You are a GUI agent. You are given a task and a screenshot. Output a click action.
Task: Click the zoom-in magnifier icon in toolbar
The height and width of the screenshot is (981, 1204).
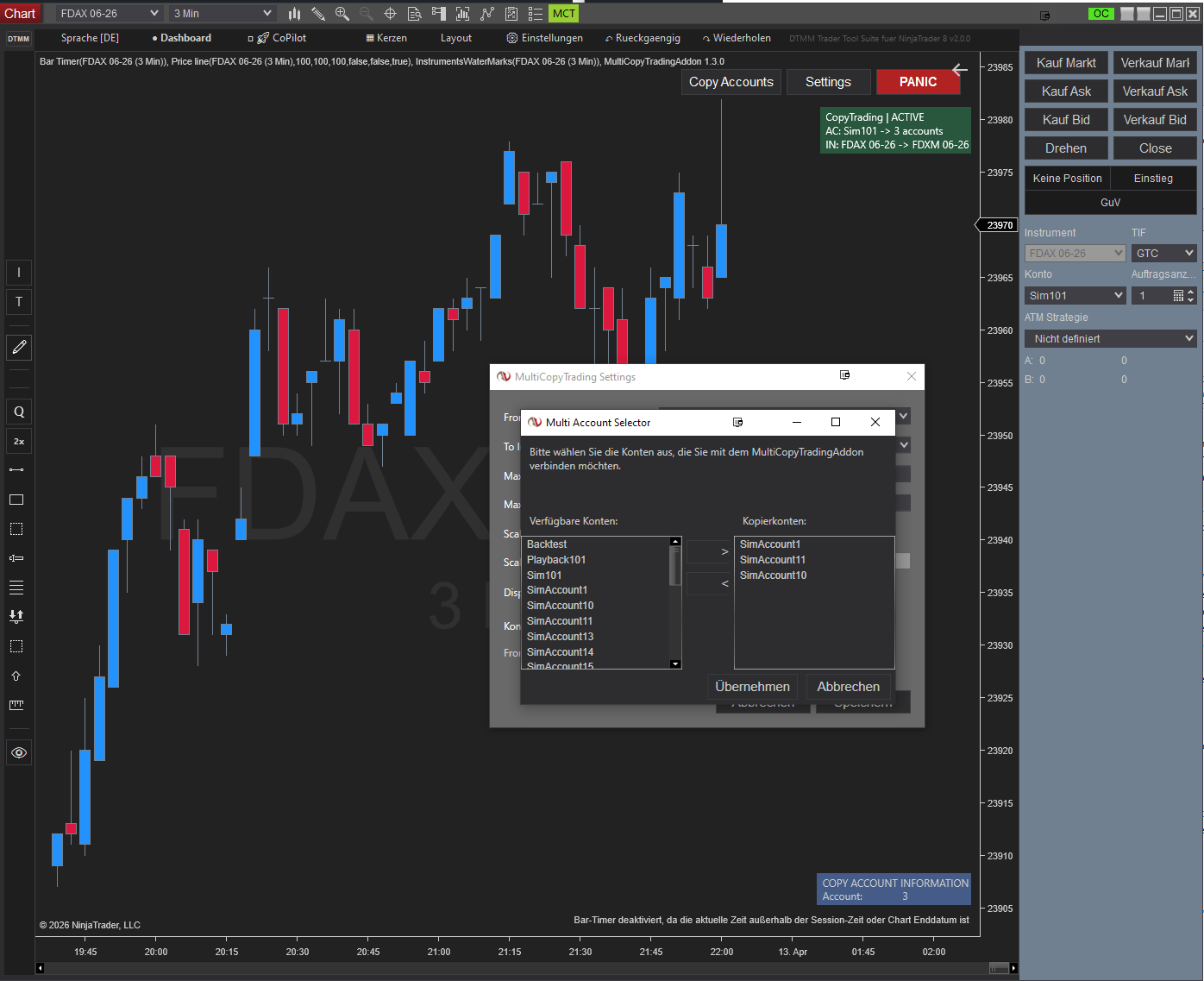tap(342, 13)
